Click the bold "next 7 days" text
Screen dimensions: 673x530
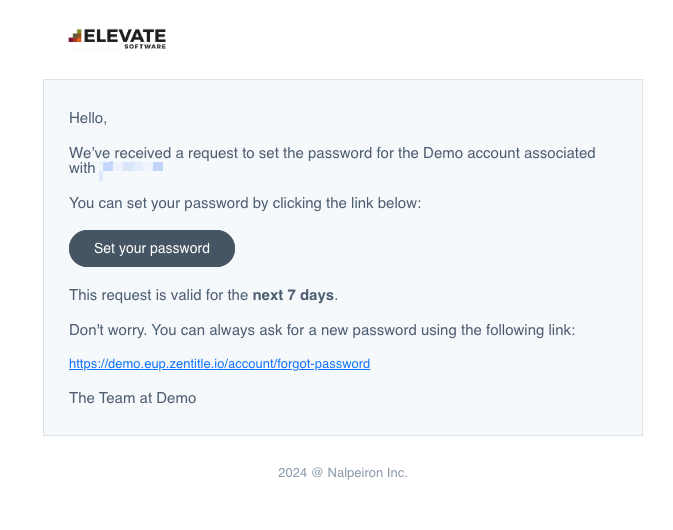(x=293, y=295)
